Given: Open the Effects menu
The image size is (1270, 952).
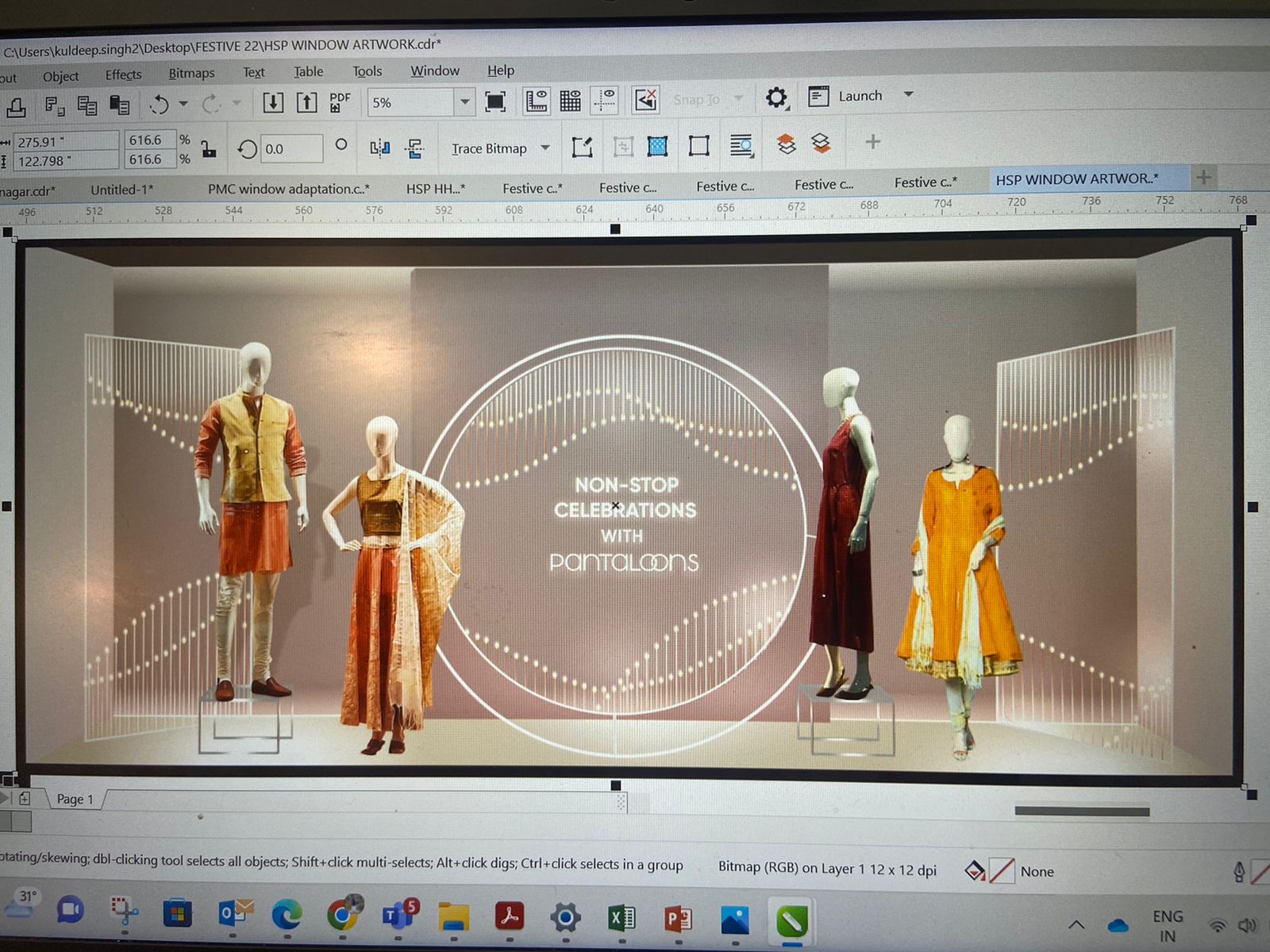Looking at the screenshot, I should click(123, 75).
